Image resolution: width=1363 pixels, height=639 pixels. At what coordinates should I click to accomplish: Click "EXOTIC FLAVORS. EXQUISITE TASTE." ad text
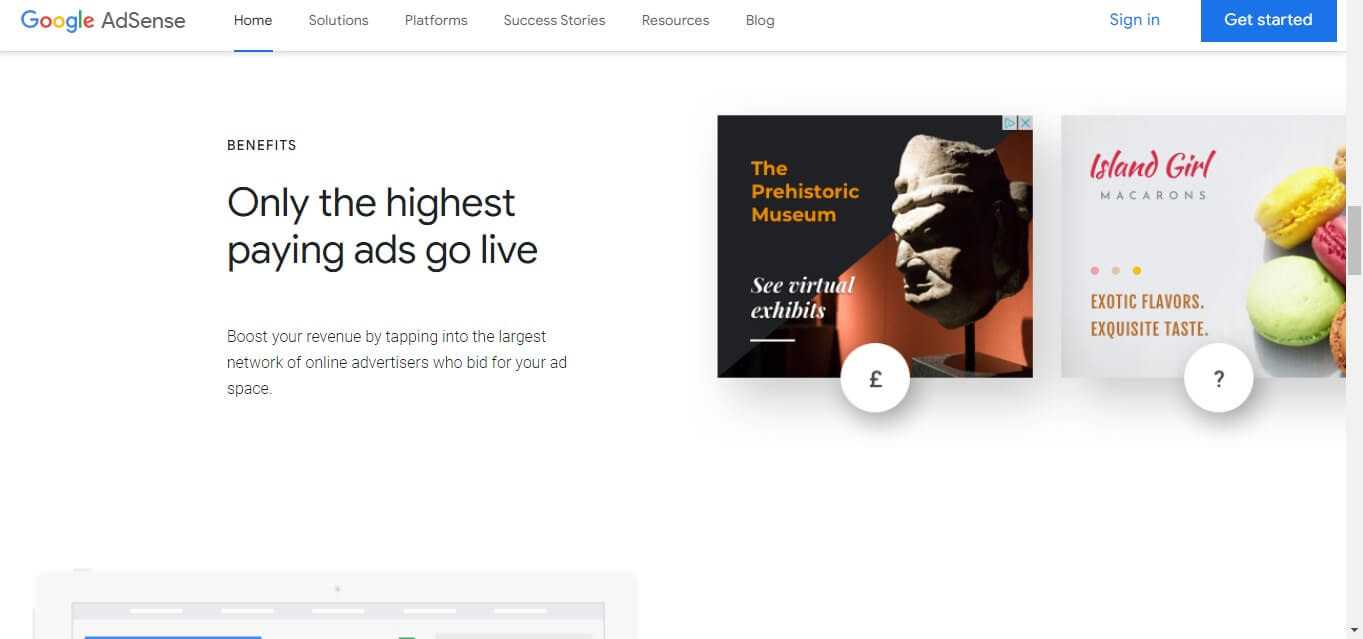click(x=1149, y=315)
